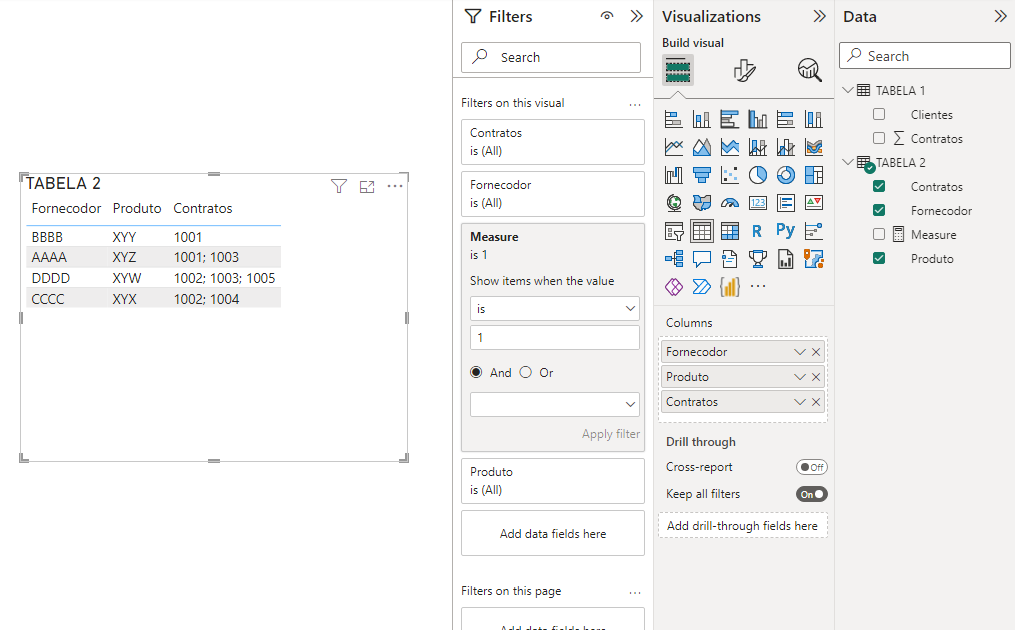
Task: Click Apply filter button
Action: point(610,434)
